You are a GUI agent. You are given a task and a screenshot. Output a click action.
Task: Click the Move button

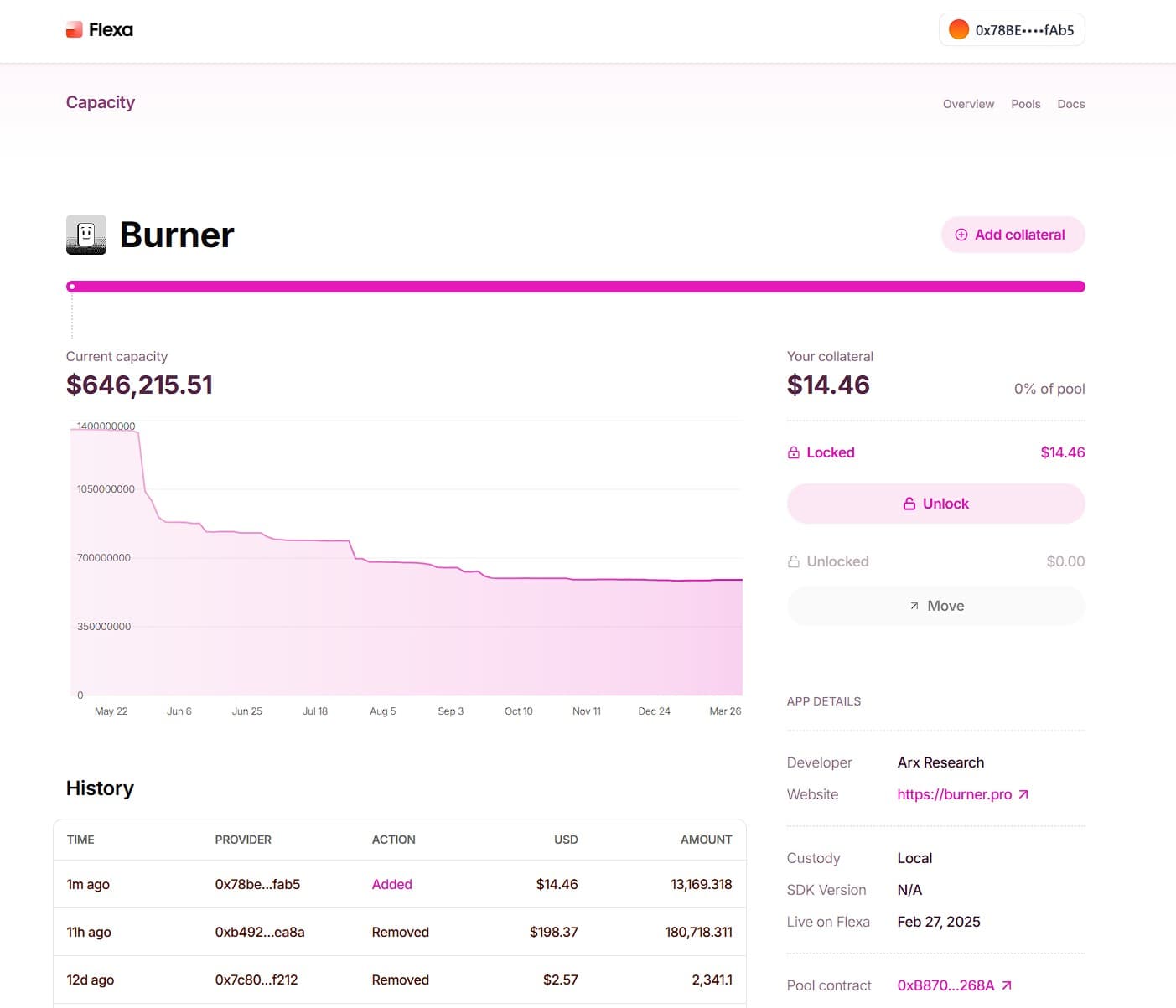[935, 606]
